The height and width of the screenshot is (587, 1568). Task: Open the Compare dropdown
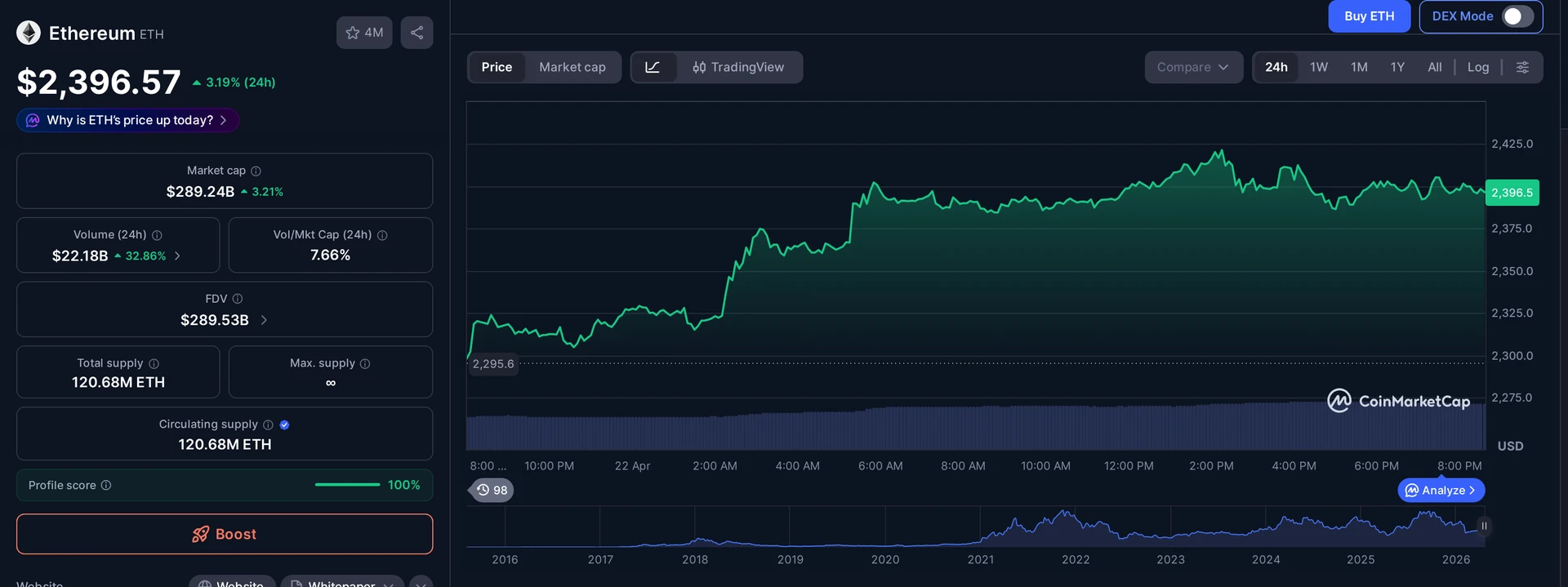click(1193, 67)
